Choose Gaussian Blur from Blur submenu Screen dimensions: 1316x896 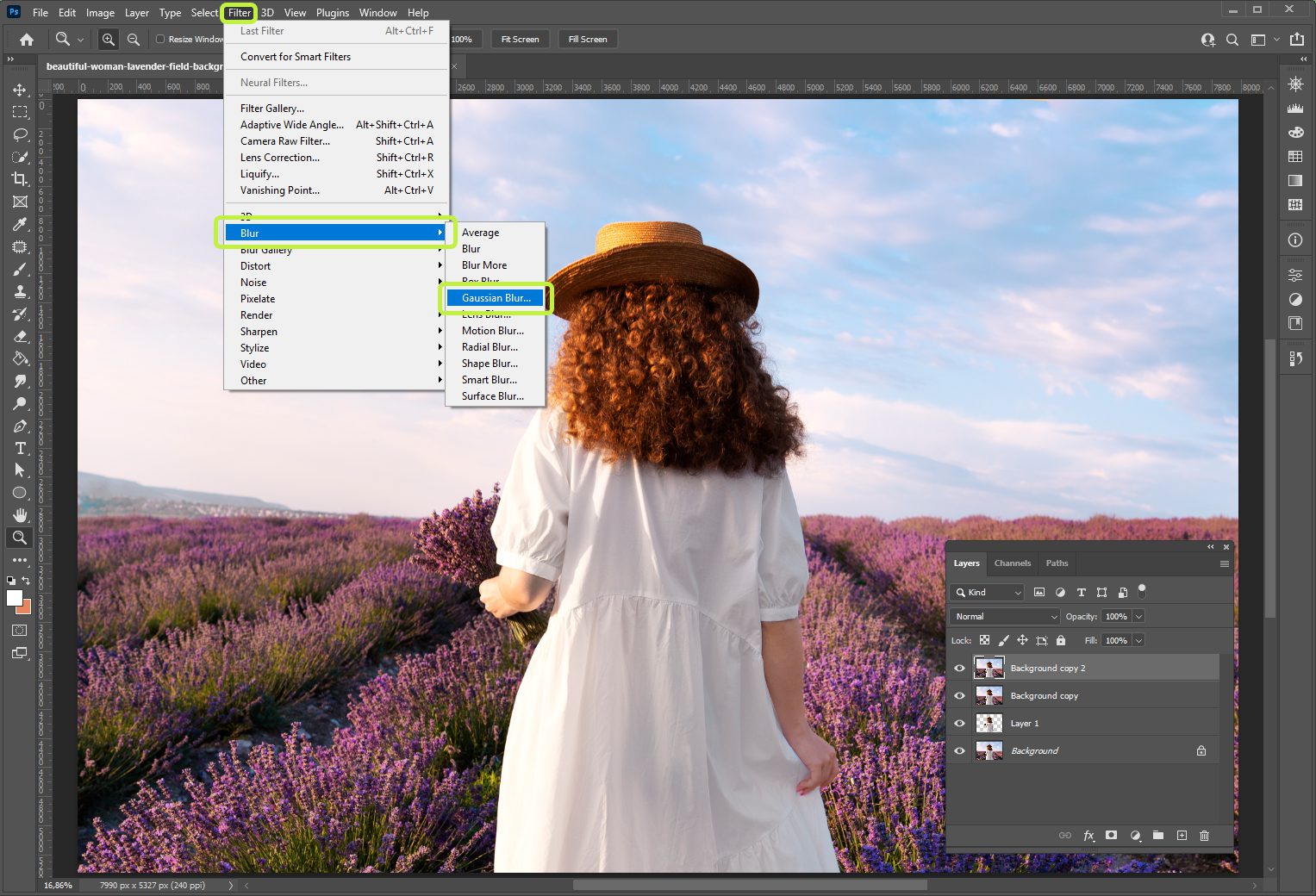[496, 298]
